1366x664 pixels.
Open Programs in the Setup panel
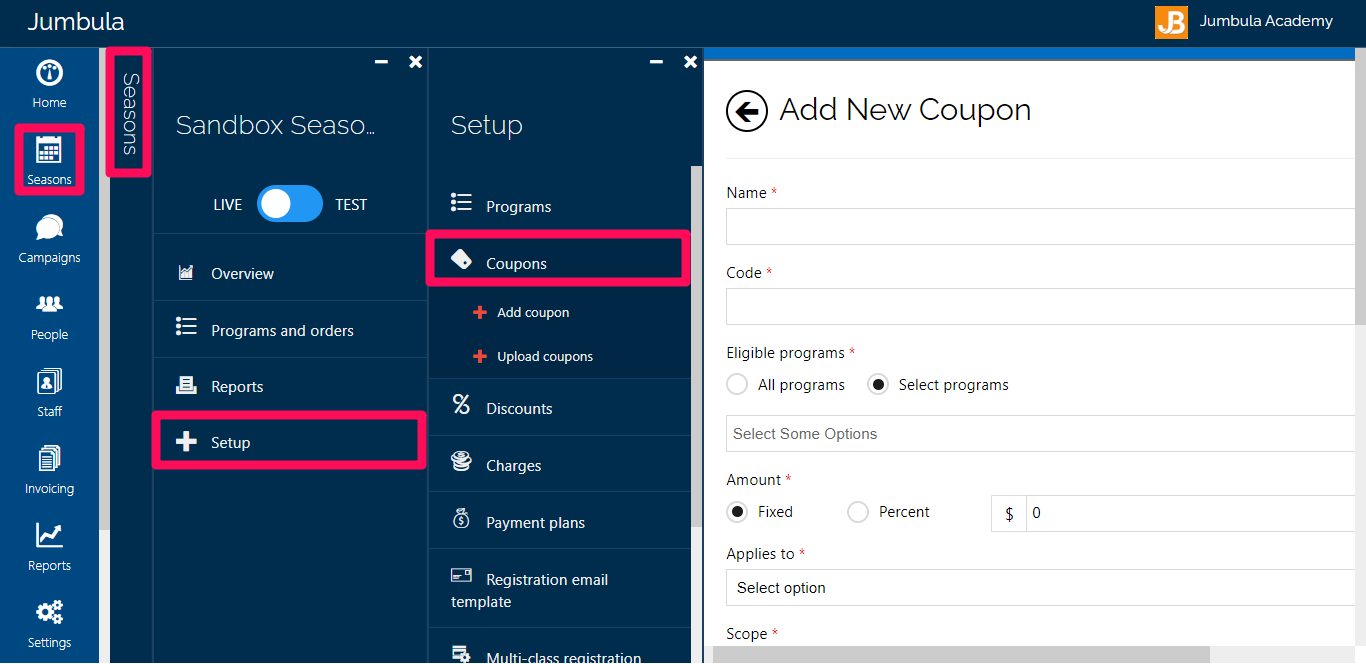(x=559, y=206)
